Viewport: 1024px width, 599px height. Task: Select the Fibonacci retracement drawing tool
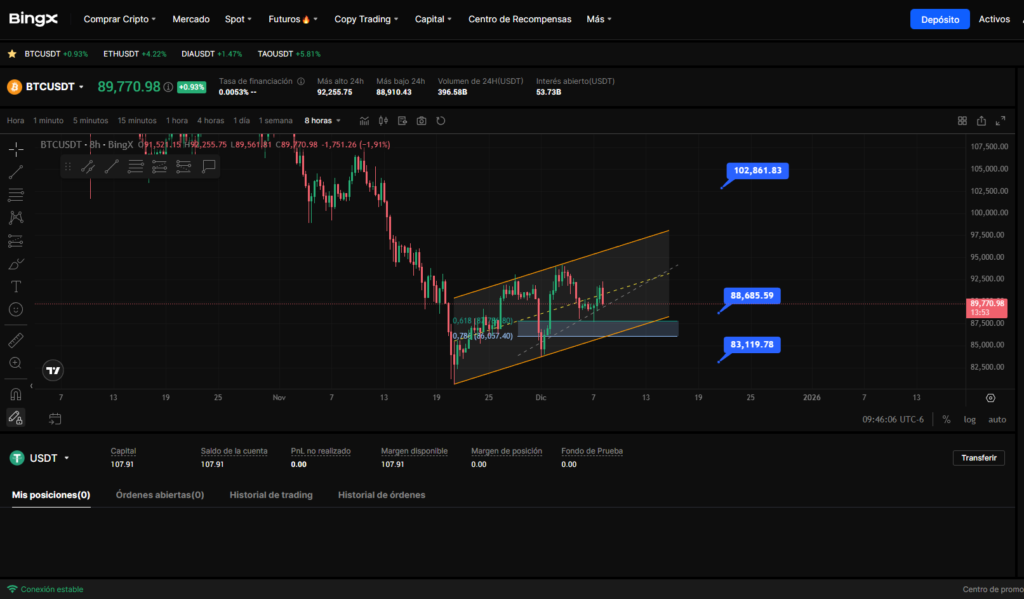point(15,195)
